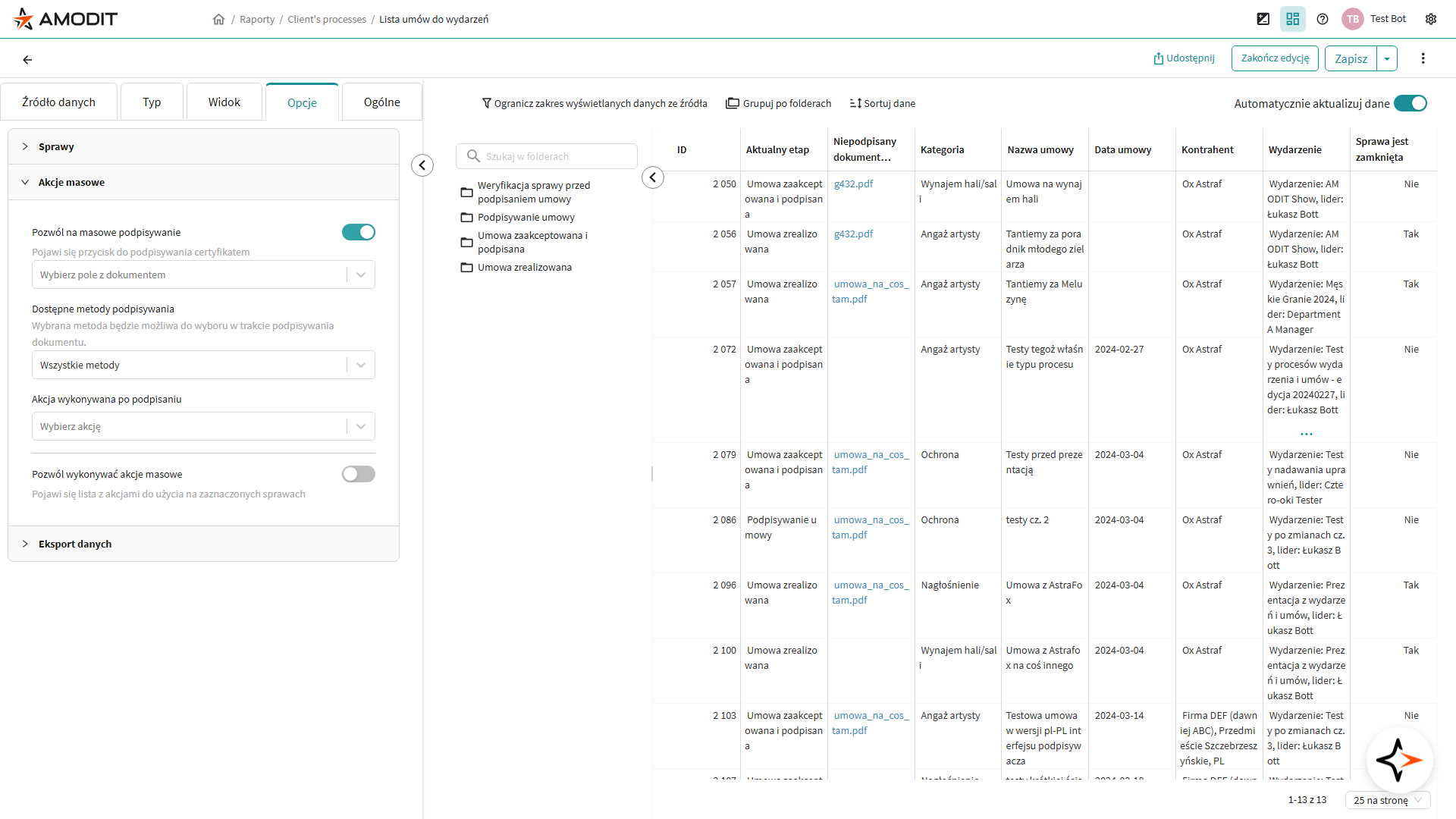Open the settings gear icon
Screen dimensions: 1456x819
point(1430,19)
